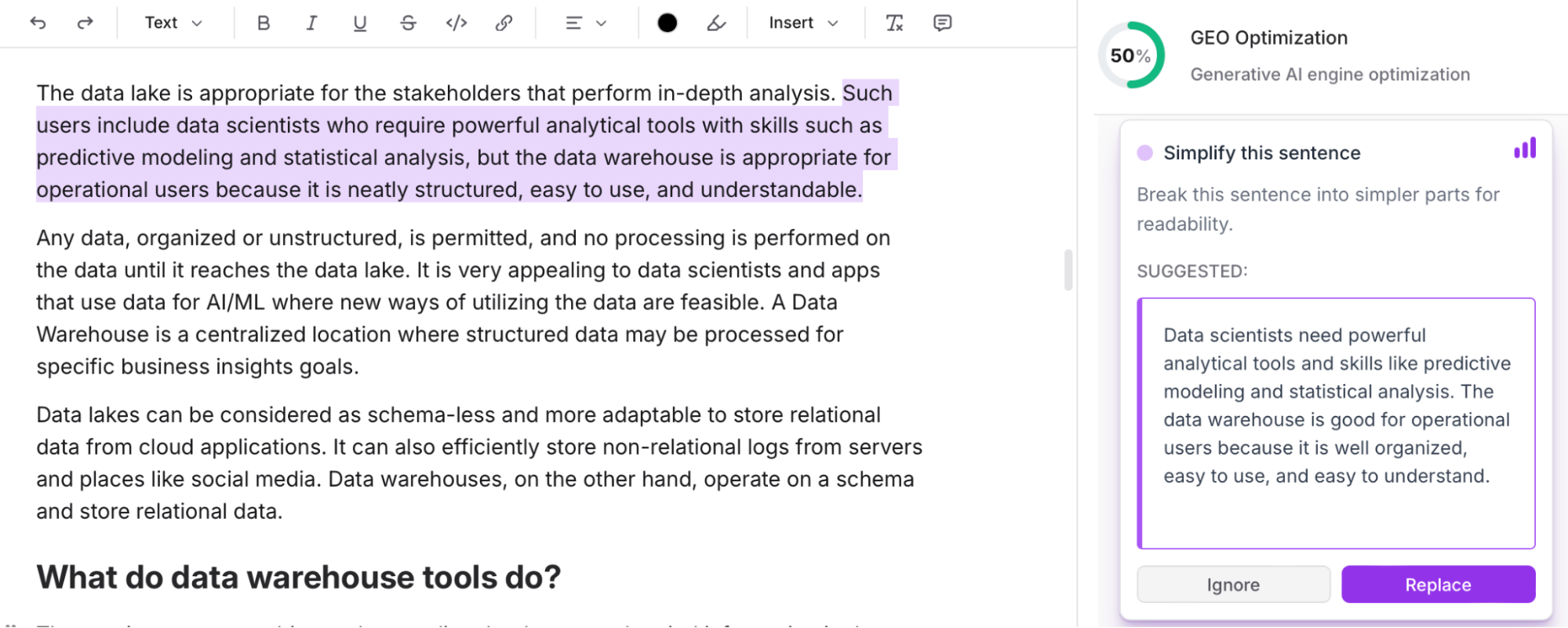
Task: Insert inline code formatting
Action: coord(457,23)
